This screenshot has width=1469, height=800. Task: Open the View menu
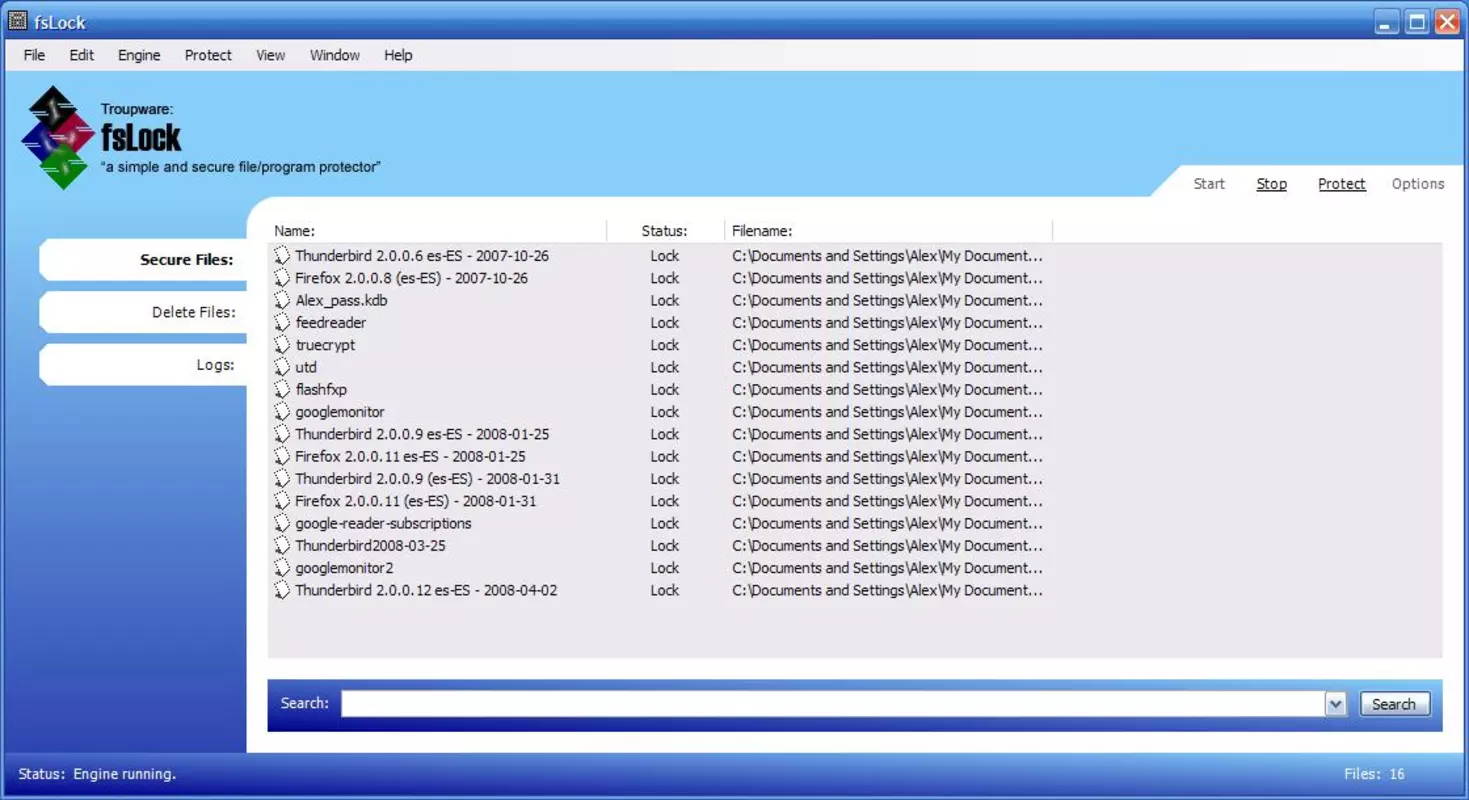[270, 55]
